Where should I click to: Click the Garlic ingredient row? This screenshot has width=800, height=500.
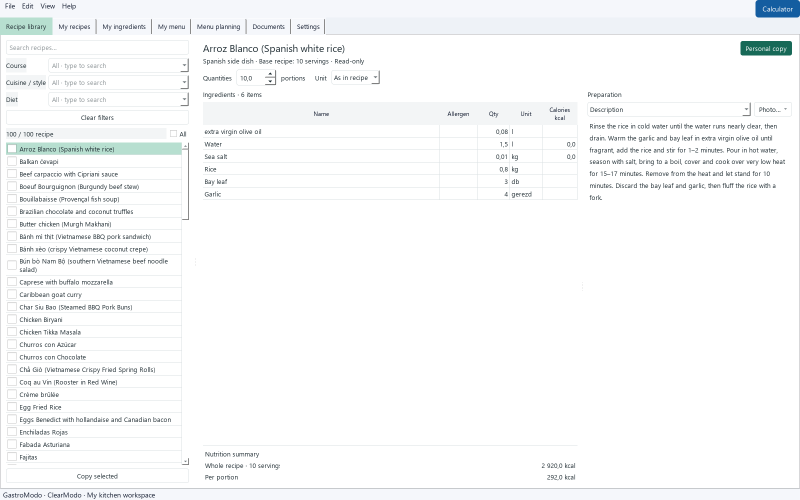coord(390,194)
